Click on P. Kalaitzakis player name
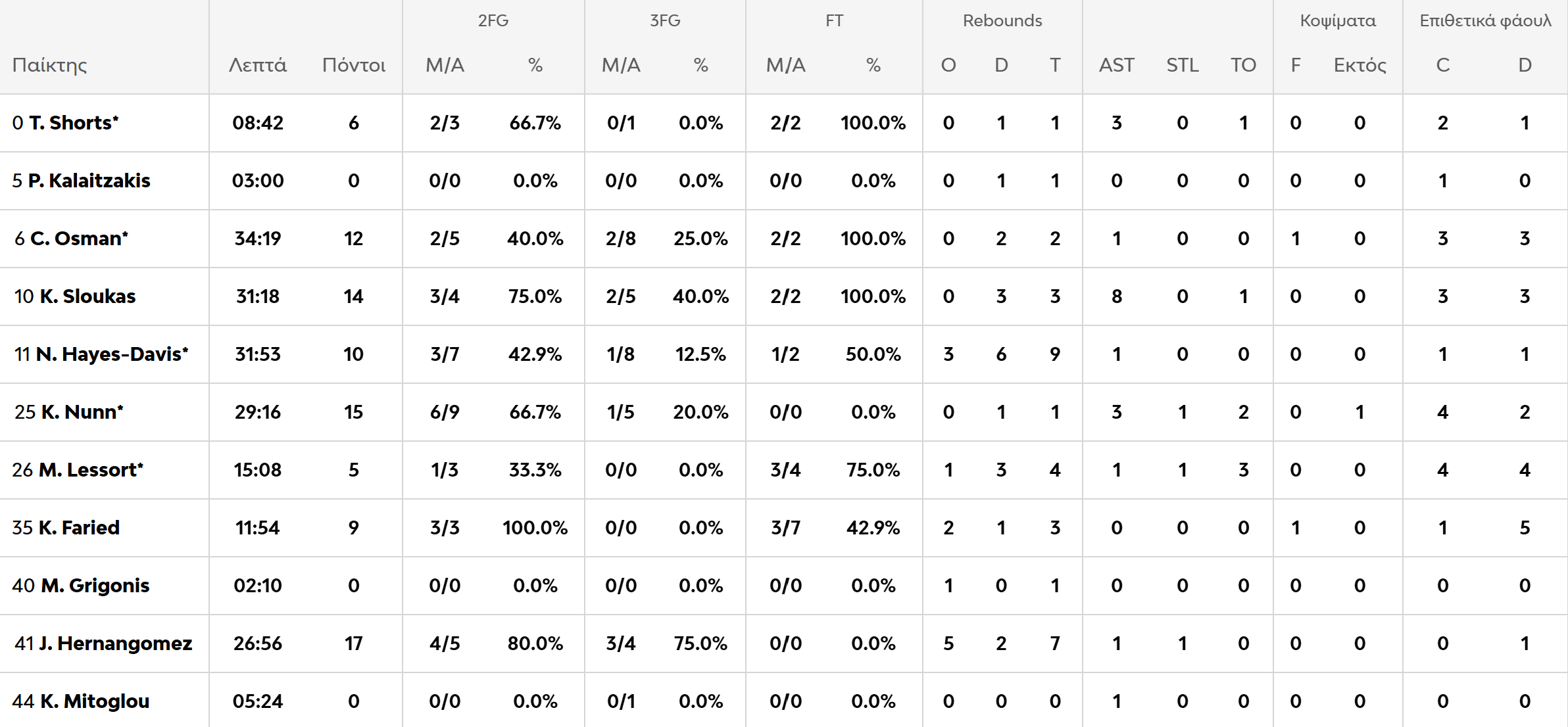The image size is (1568, 727). tap(89, 181)
